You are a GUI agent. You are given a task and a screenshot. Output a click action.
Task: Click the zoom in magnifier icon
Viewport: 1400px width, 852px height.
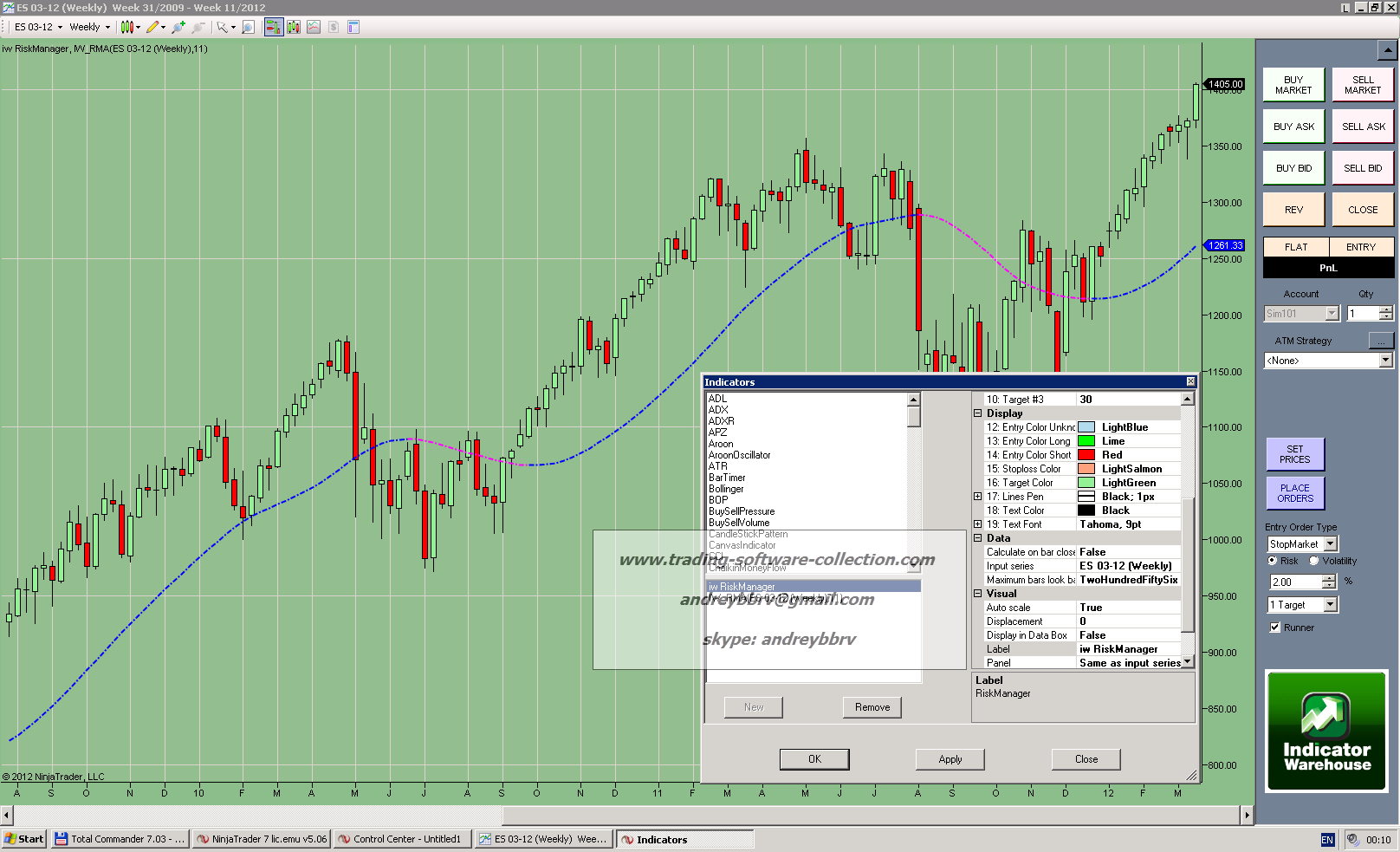[178, 27]
